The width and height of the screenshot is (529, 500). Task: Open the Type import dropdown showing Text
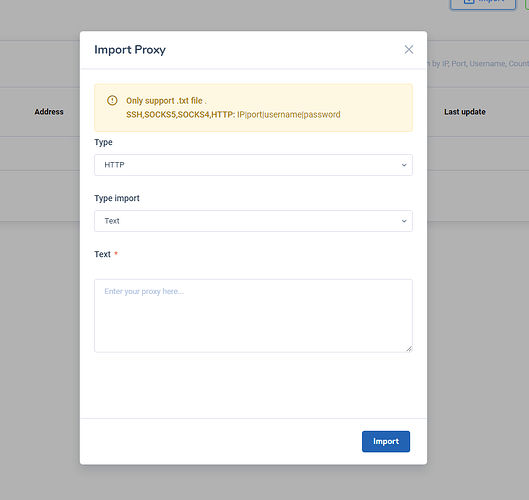point(253,221)
